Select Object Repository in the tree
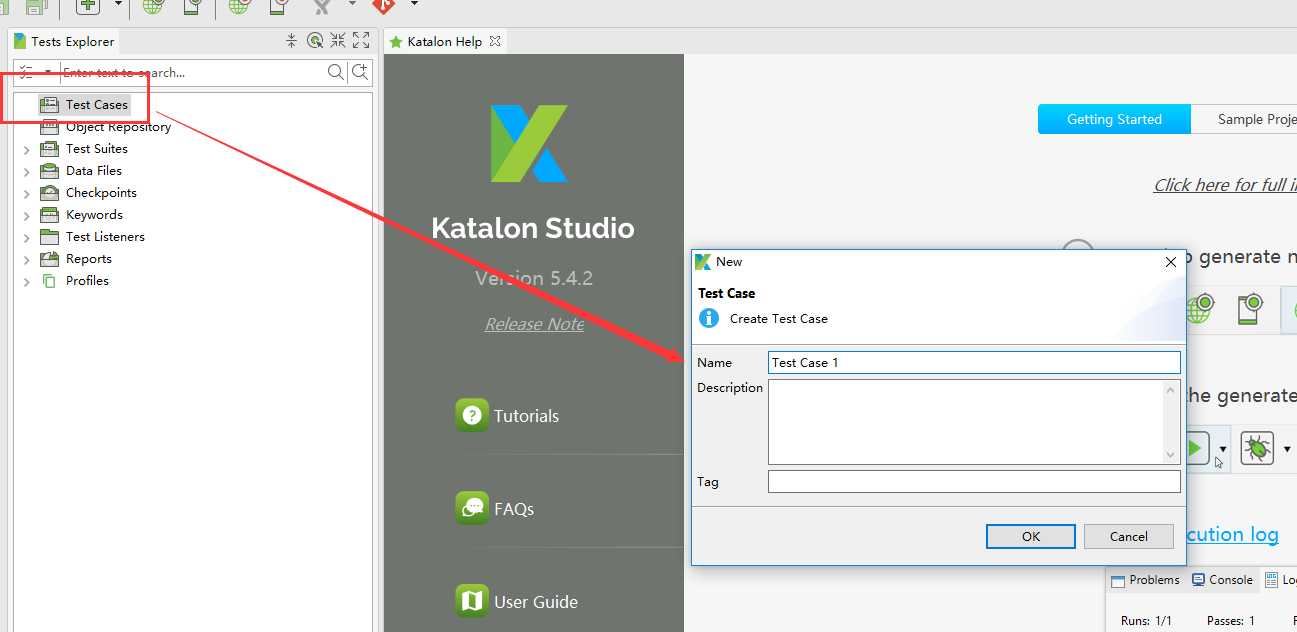The height and width of the screenshot is (632, 1297). [x=105, y=127]
